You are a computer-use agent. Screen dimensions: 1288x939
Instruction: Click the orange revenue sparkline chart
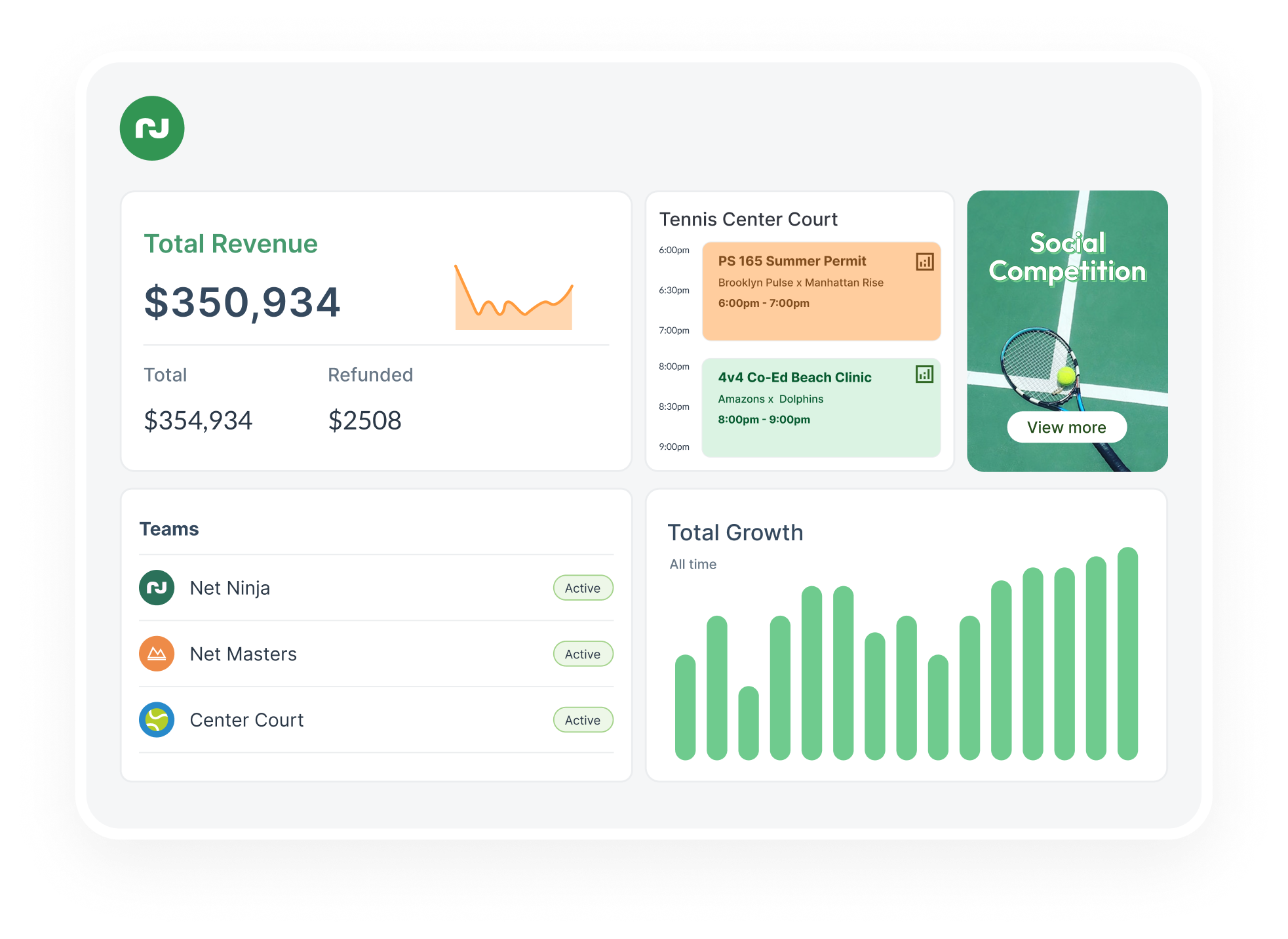click(x=514, y=300)
